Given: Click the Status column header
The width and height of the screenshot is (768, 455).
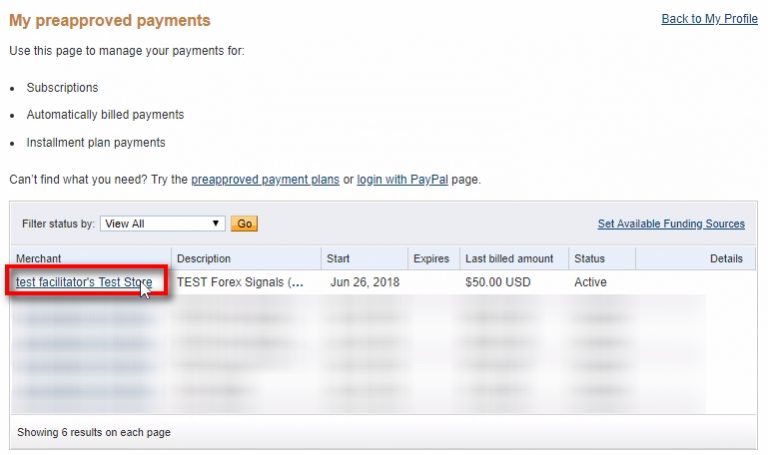Looking at the screenshot, I should click(x=589, y=259).
